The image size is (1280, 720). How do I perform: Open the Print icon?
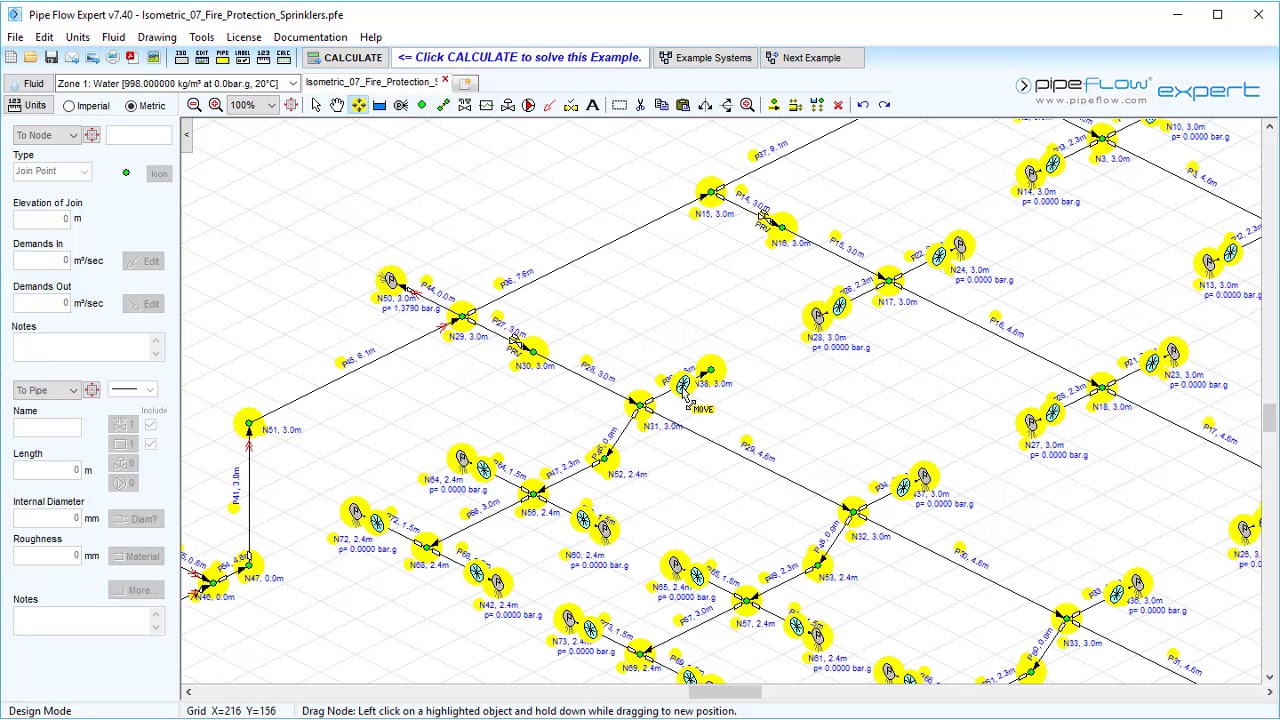point(112,57)
